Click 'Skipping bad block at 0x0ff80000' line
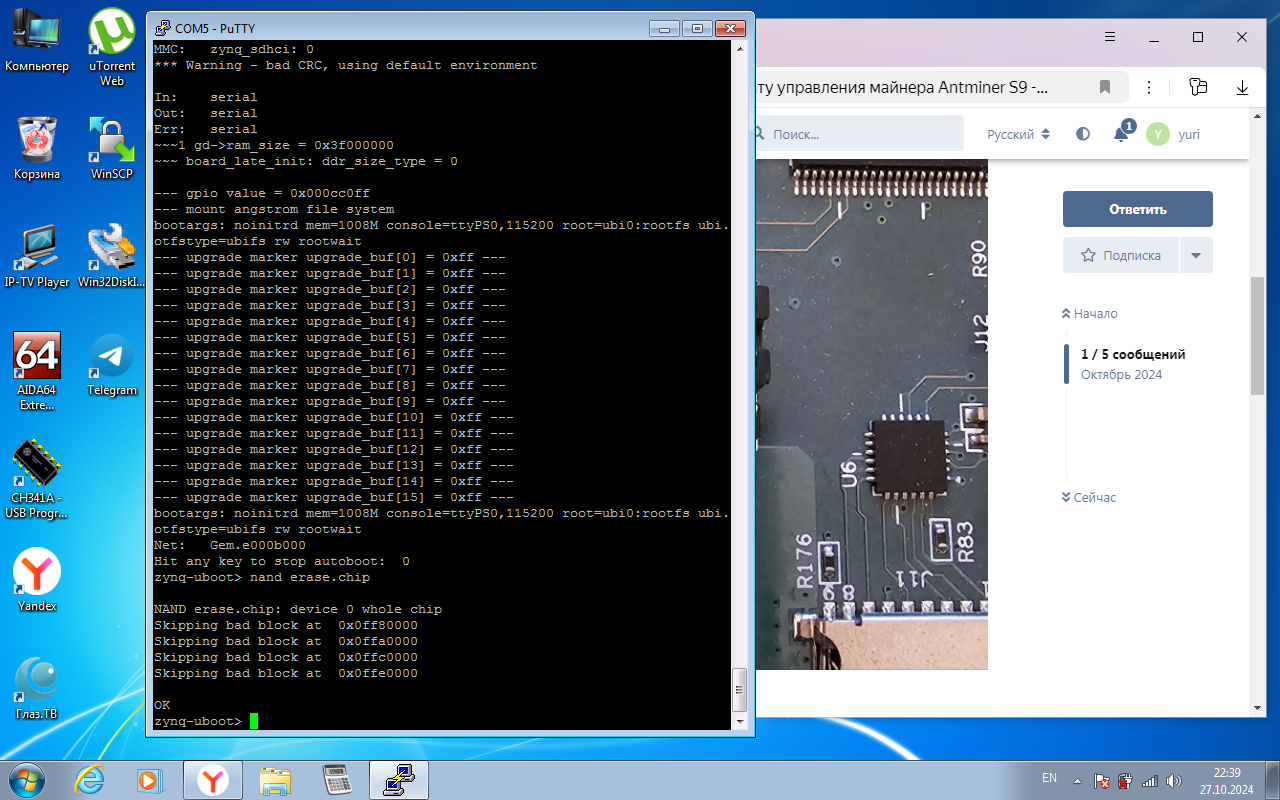The width and height of the screenshot is (1280, 800). pyautogui.click(x=286, y=625)
